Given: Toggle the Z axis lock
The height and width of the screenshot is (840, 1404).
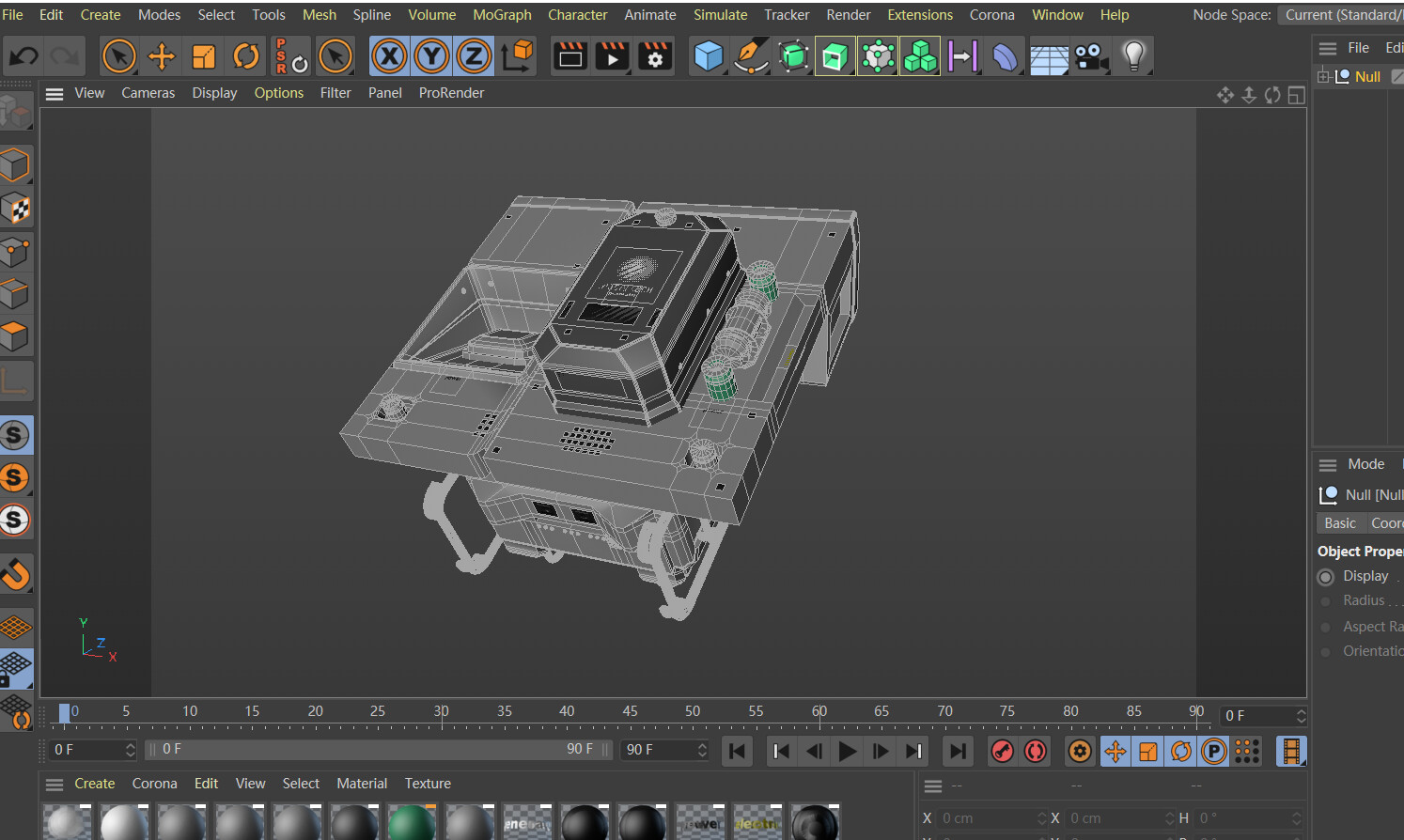Looking at the screenshot, I should tap(474, 56).
